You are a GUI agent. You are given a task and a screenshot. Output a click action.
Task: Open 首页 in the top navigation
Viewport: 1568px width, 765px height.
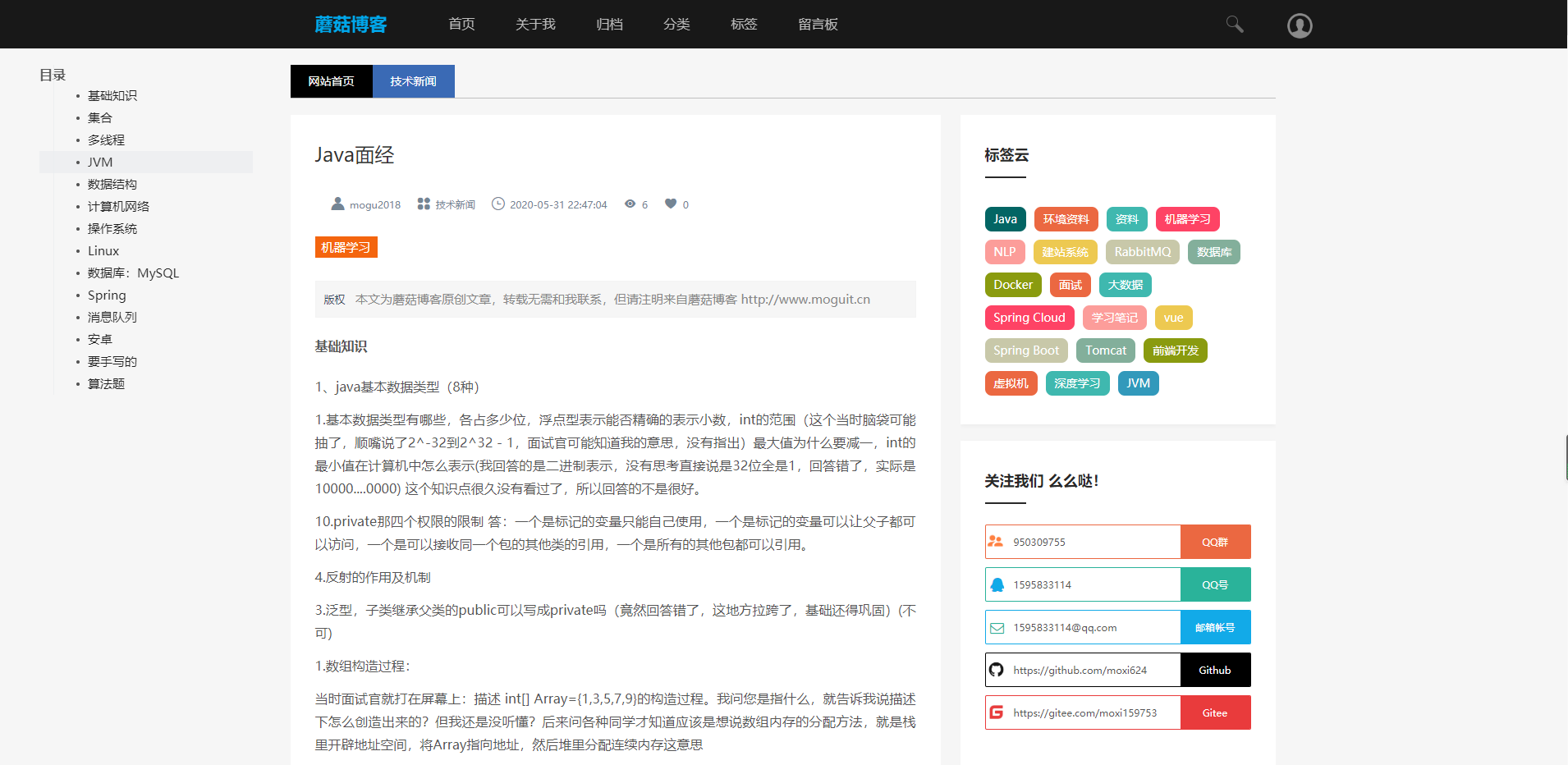[461, 25]
